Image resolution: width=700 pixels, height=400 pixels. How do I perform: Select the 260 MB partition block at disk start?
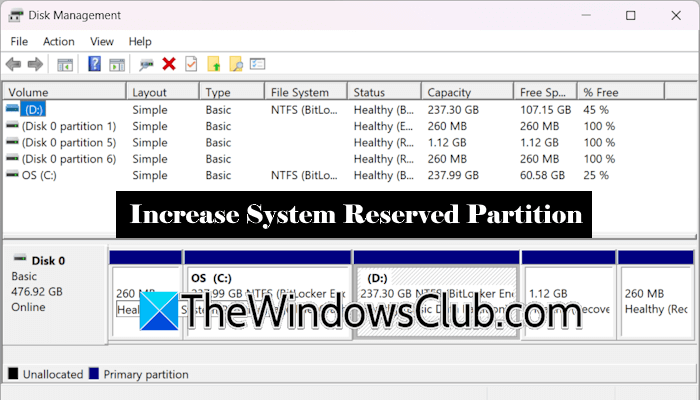[x=146, y=295]
